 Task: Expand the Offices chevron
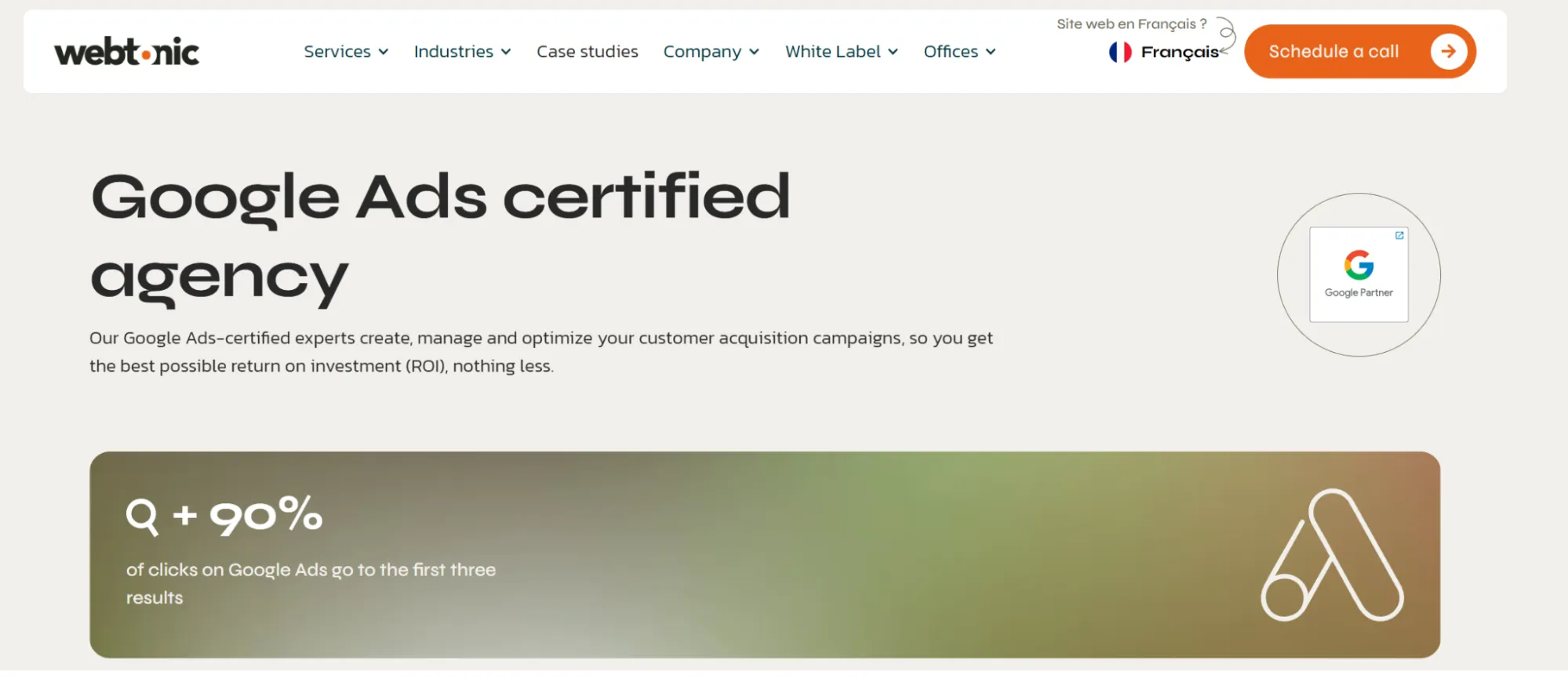tap(991, 52)
